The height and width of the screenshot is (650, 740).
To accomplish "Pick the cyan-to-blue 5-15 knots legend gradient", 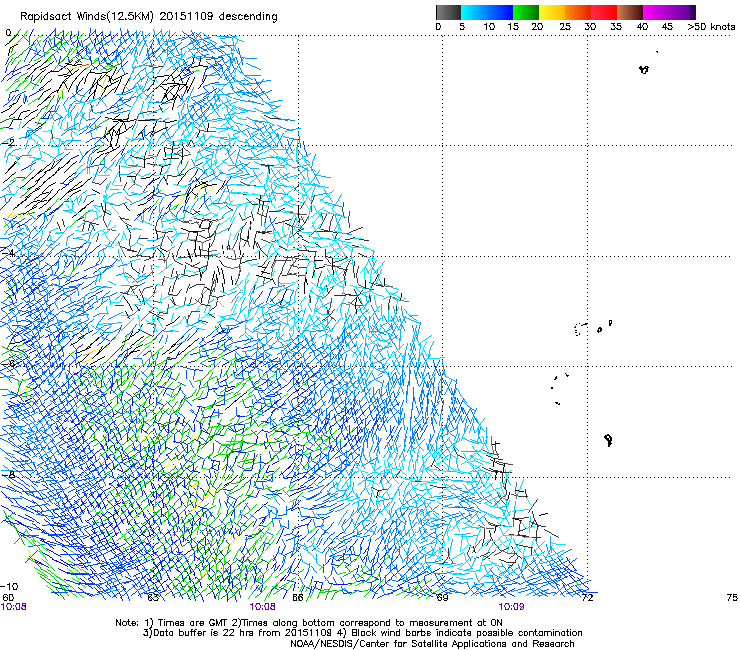I will [x=487, y=12].
